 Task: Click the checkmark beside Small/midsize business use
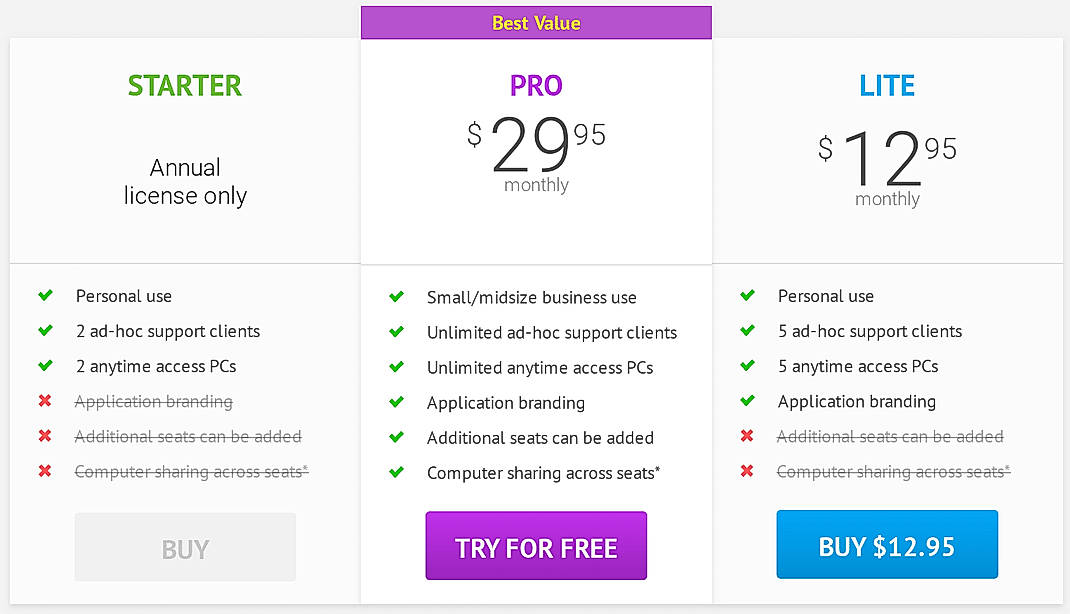(x=396, y=296)
